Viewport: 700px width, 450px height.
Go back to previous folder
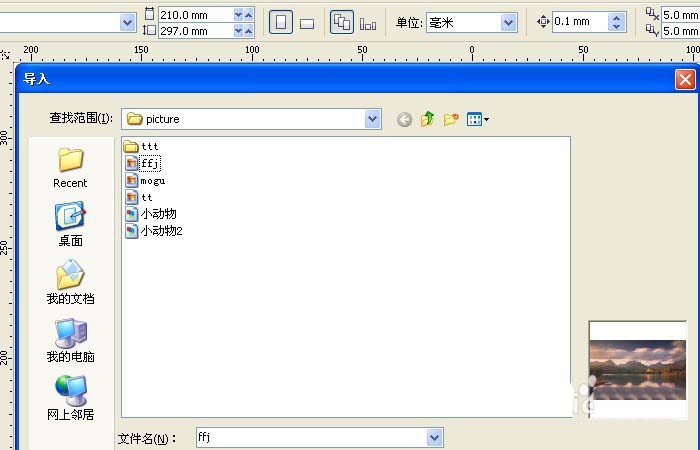click(x=404, y=119)
